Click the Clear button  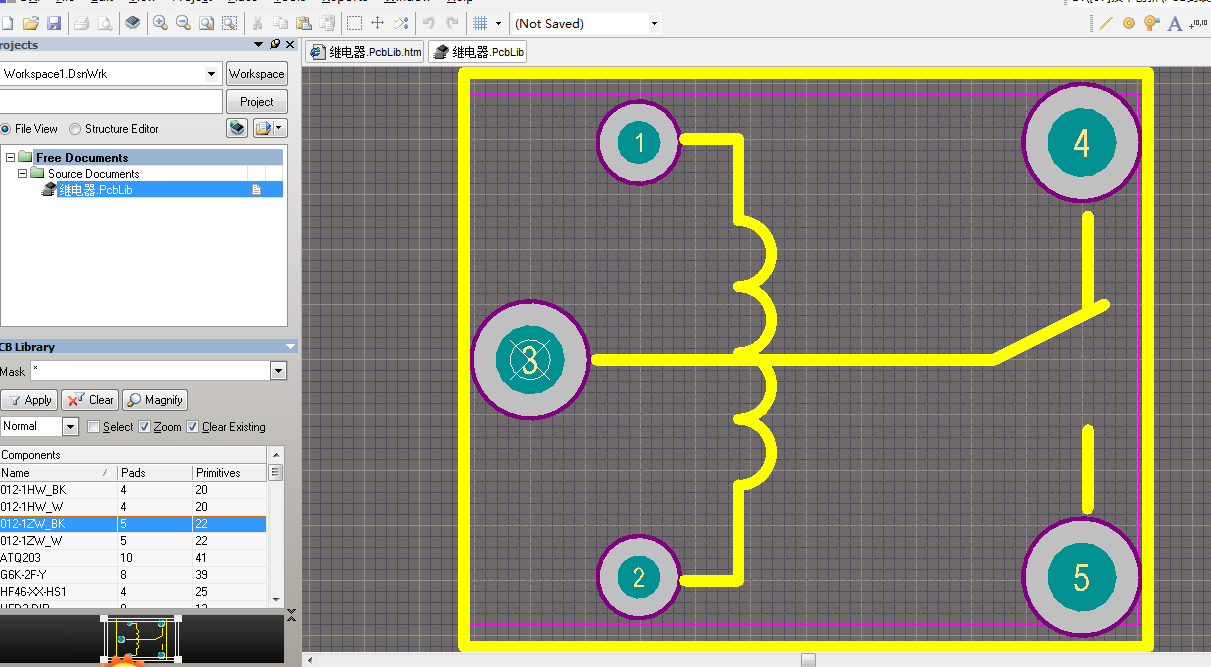click(x=90, y=400)
